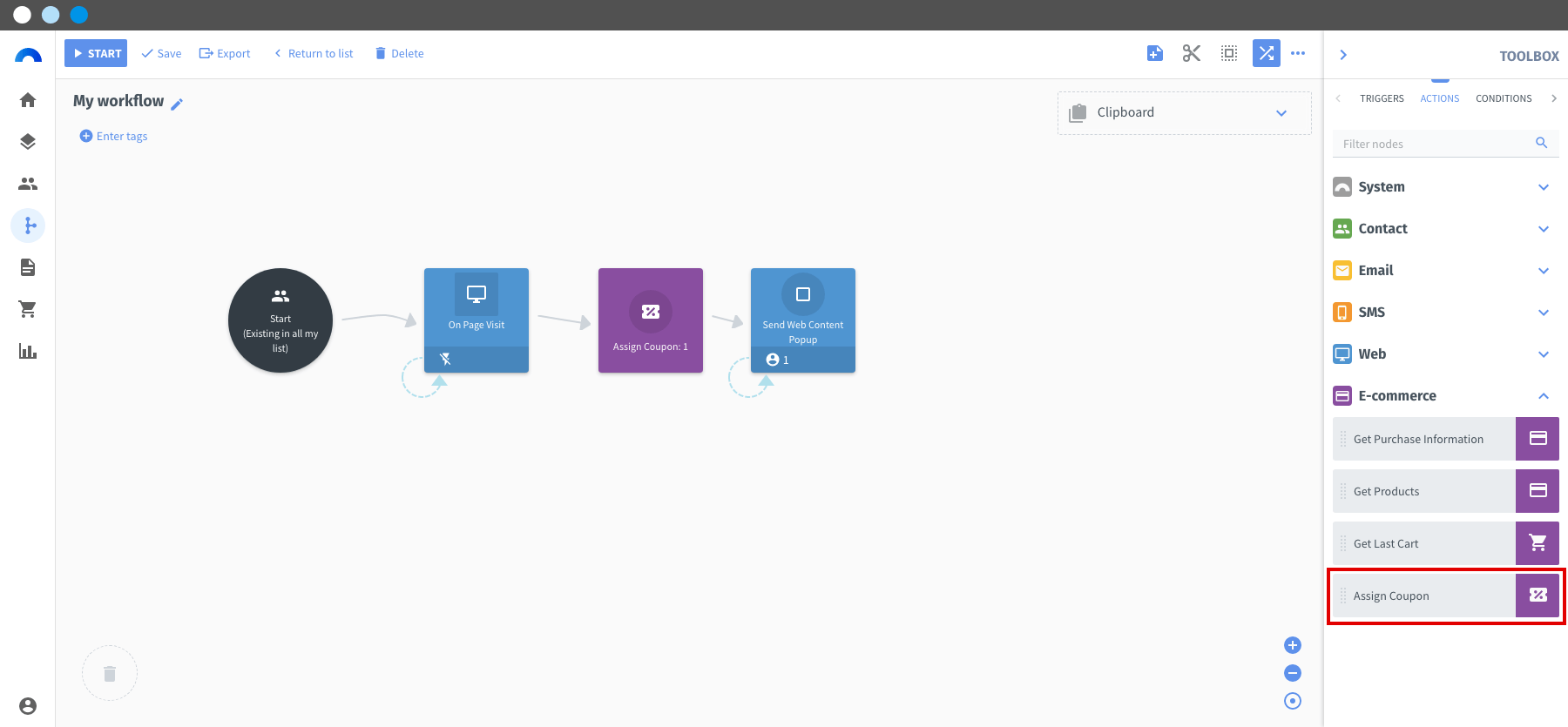The image size is (1568, 727).
Task: Open the three-dots more options menu
Action: 1298,53
